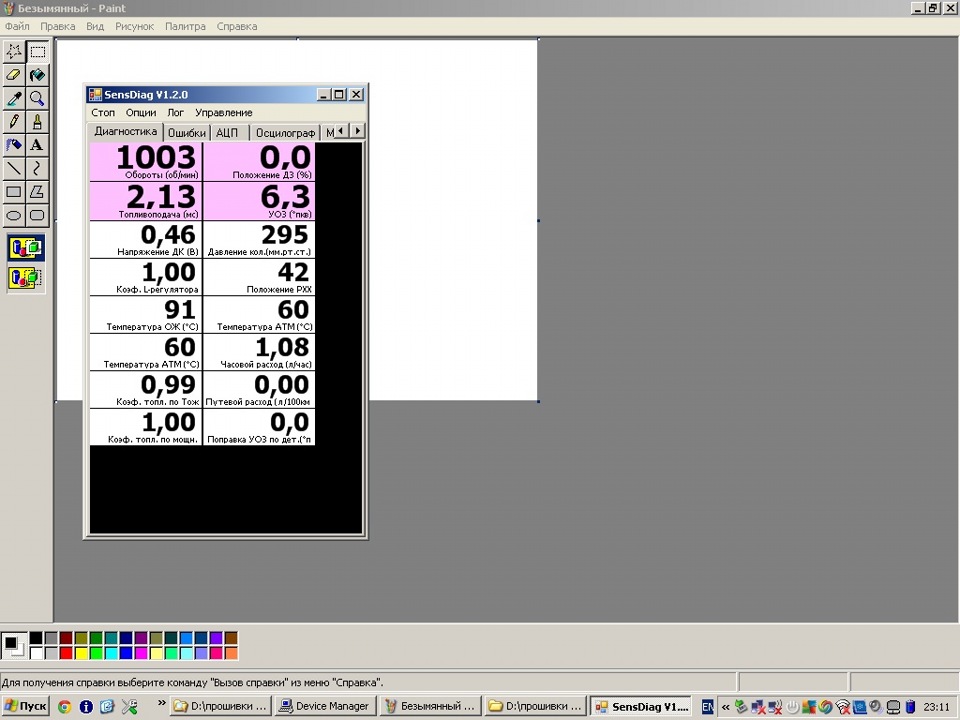Switch to SensDiag taskbar button
The image size is (960, 720).
click(643, 706)
